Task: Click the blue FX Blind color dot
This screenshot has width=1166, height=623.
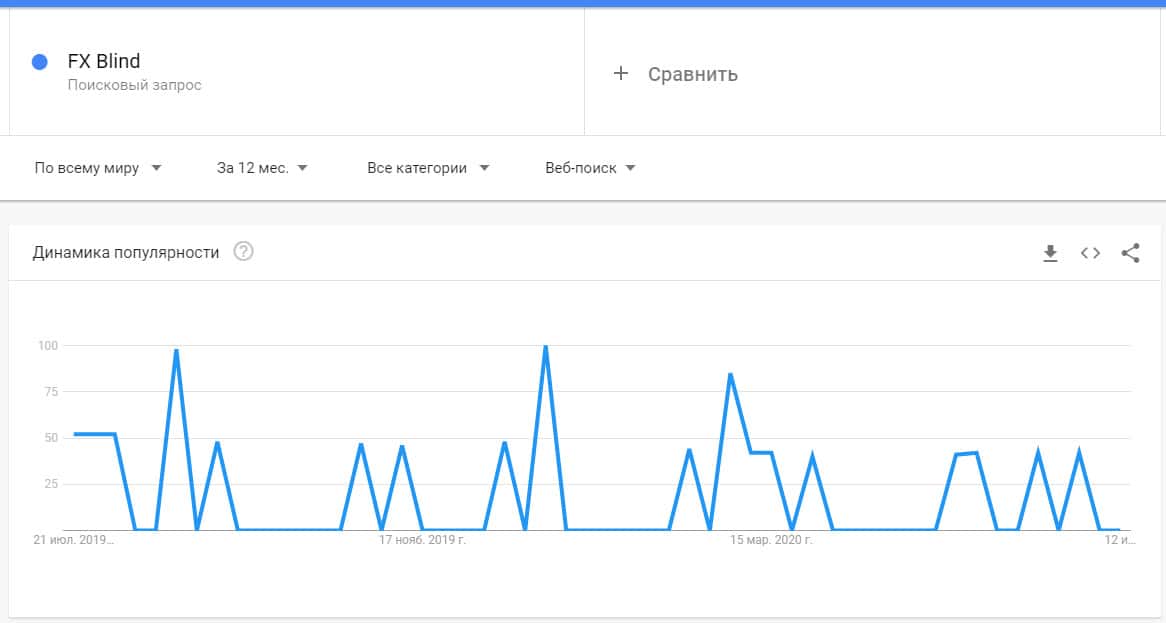Action: click(40, 62)
